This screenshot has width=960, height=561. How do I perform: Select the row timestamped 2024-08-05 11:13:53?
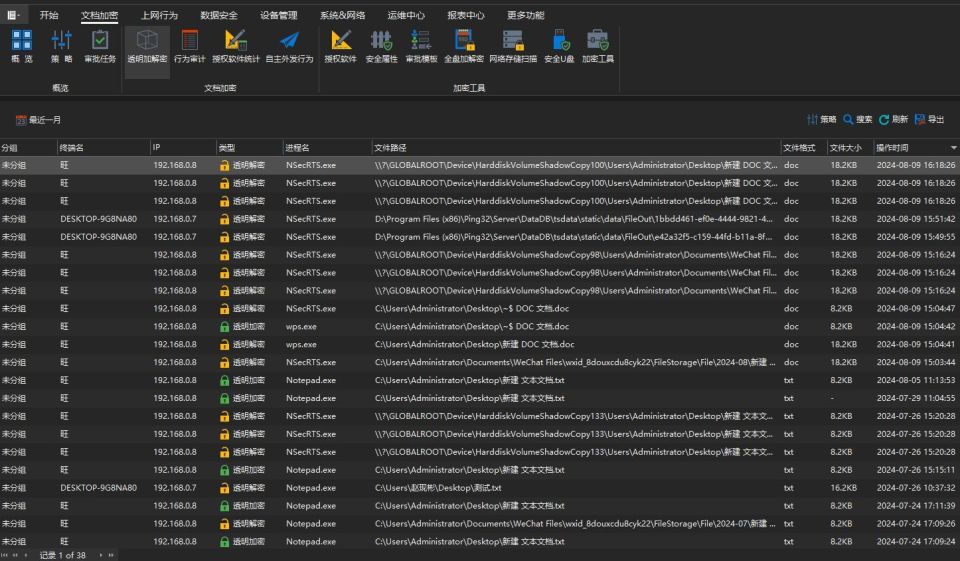[480, 380]
